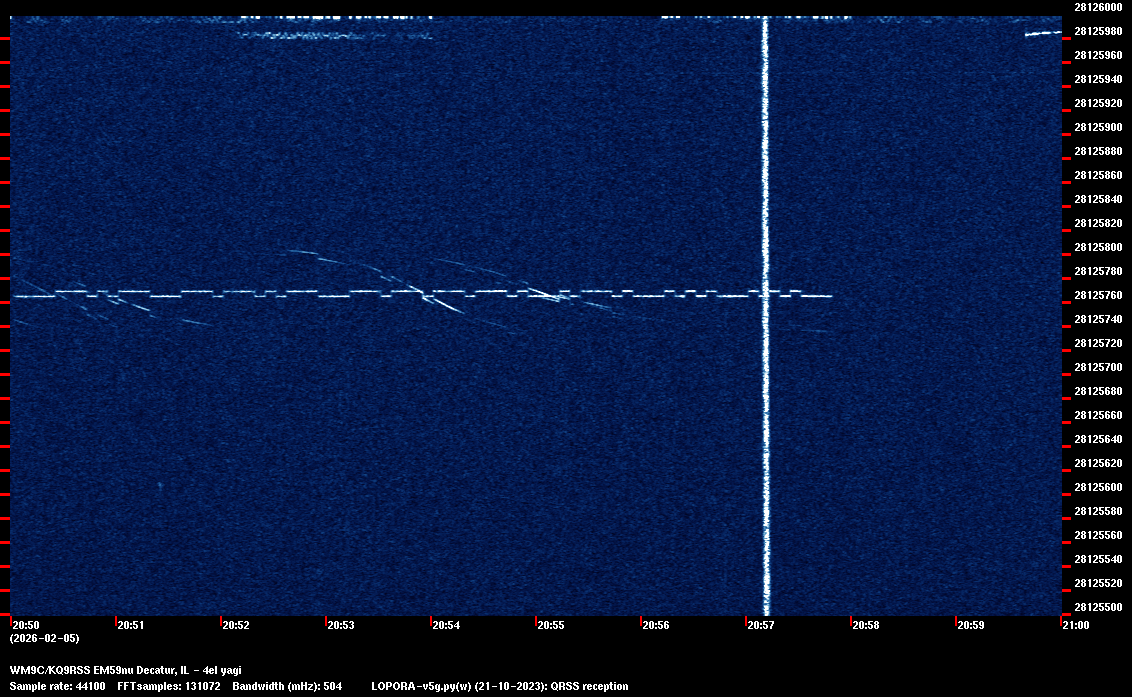Click the 28125900 frequency label

tap(1097, 127)
